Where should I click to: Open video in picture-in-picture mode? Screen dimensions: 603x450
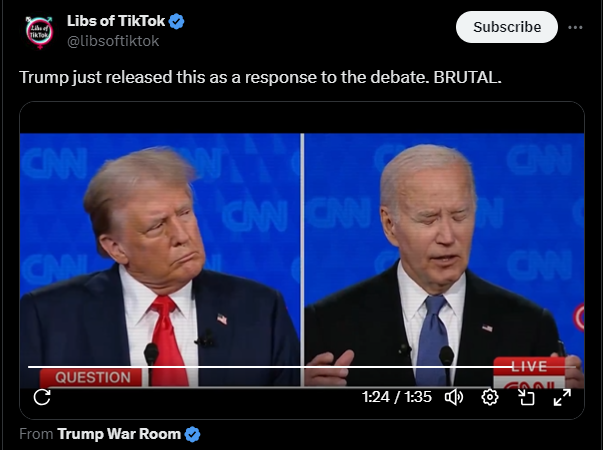[526, 397]
